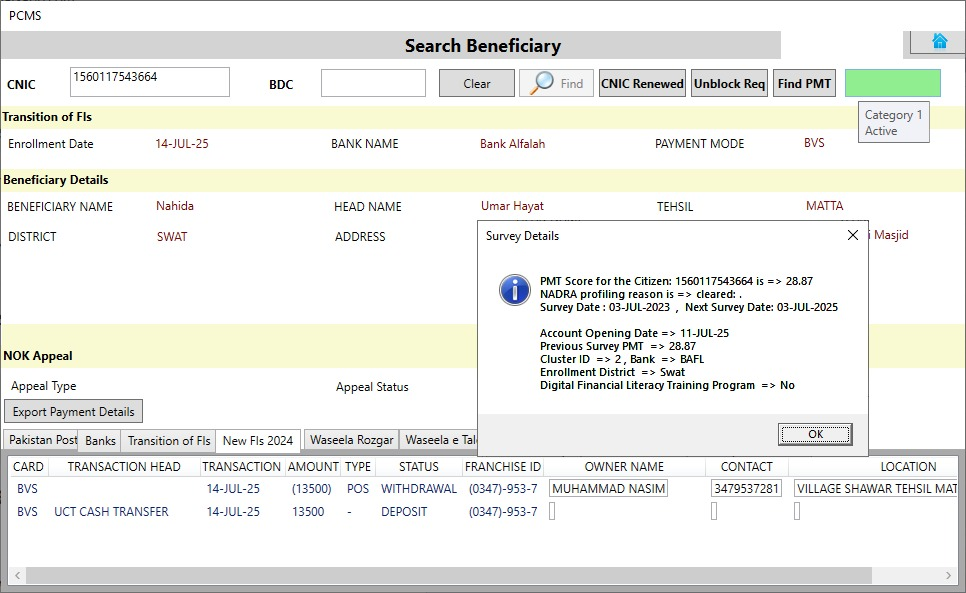This screenshot has height=593, width=966.
Task: Open the Waseela Rozgar tab
Action: click(351, 440)
